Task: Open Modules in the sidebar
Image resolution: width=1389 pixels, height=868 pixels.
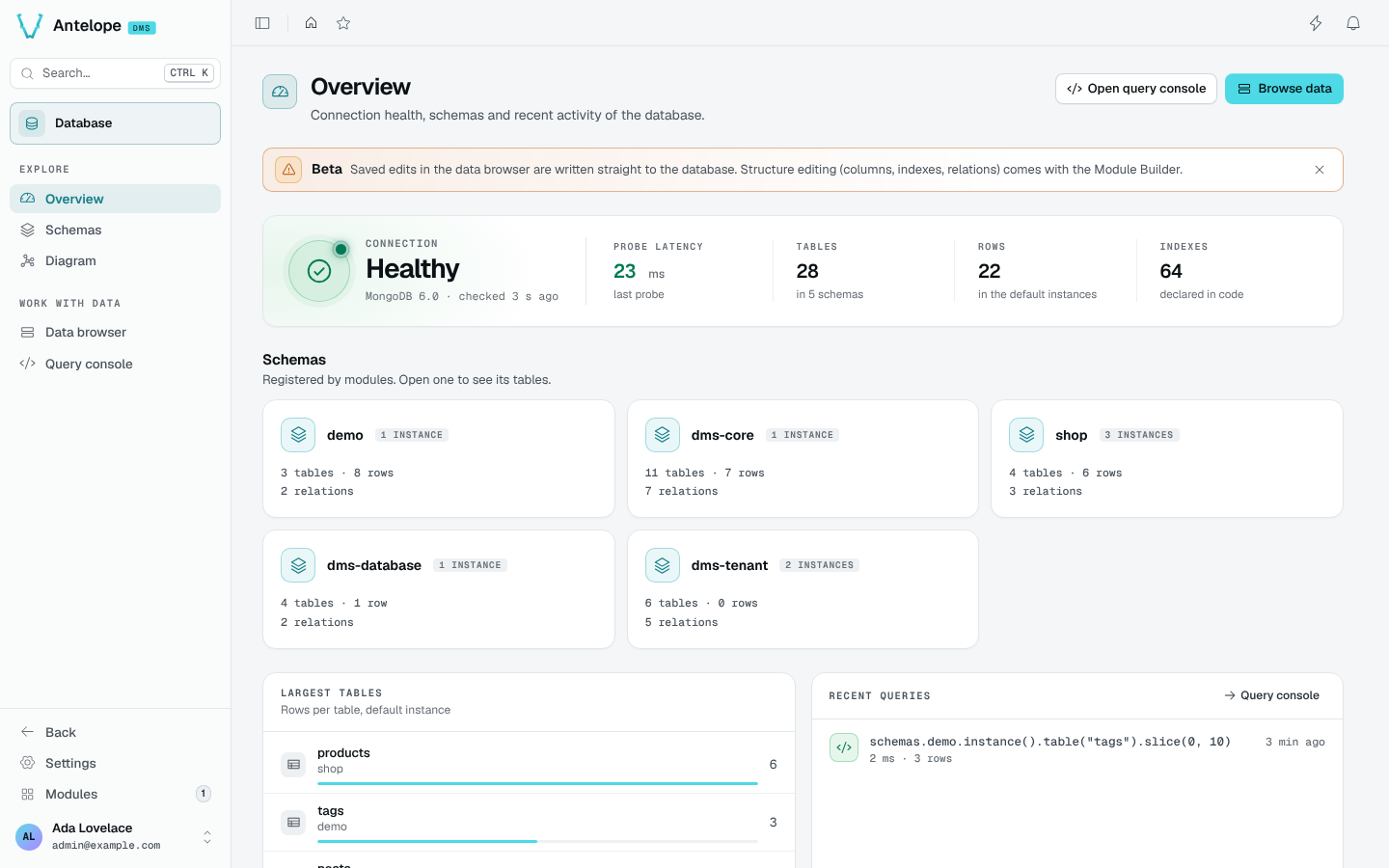Action: pyautogui.click(x=115, y=794)
